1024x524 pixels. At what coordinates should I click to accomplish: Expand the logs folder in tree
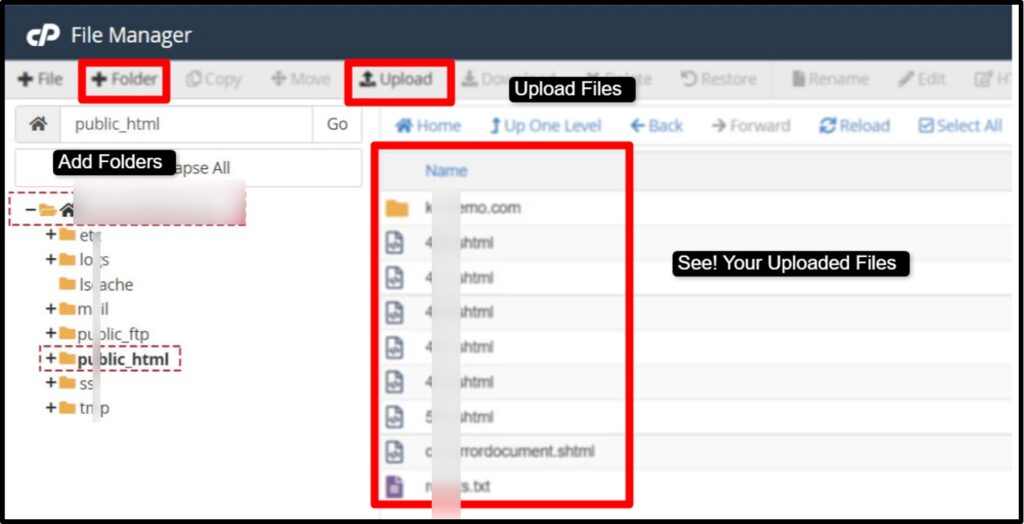pos(51,259)
